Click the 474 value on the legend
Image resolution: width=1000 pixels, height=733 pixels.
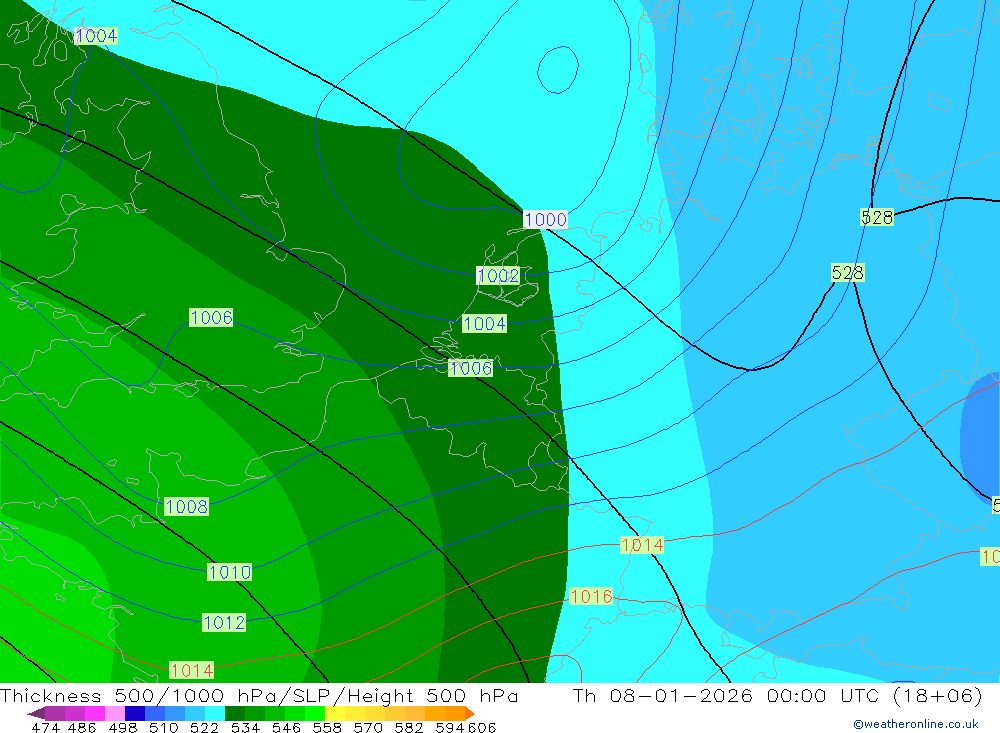[x=45, y=727]
